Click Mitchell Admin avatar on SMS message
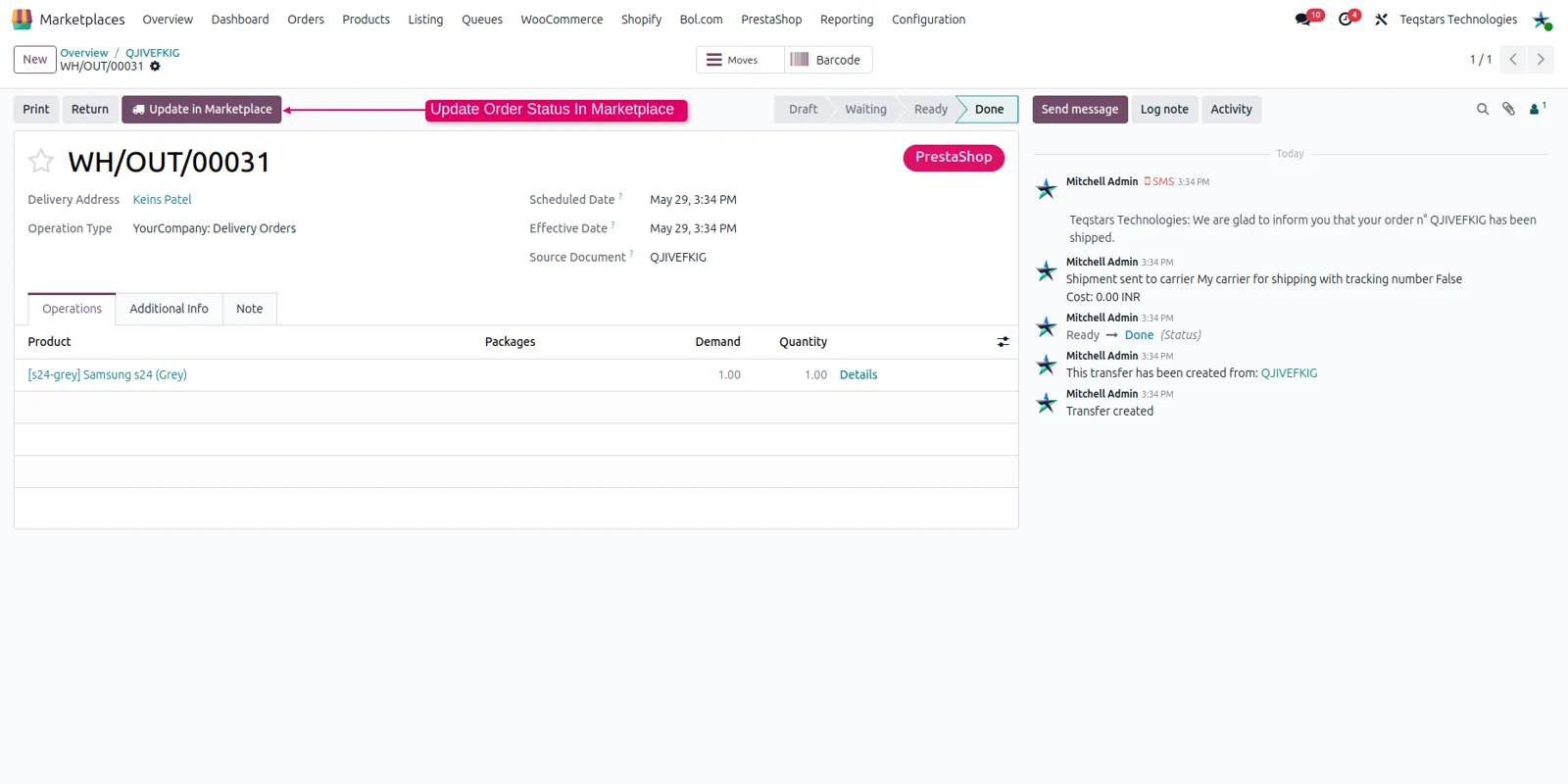The width and height of the screenshot is (1568, 784). (x=1047, y=189)
